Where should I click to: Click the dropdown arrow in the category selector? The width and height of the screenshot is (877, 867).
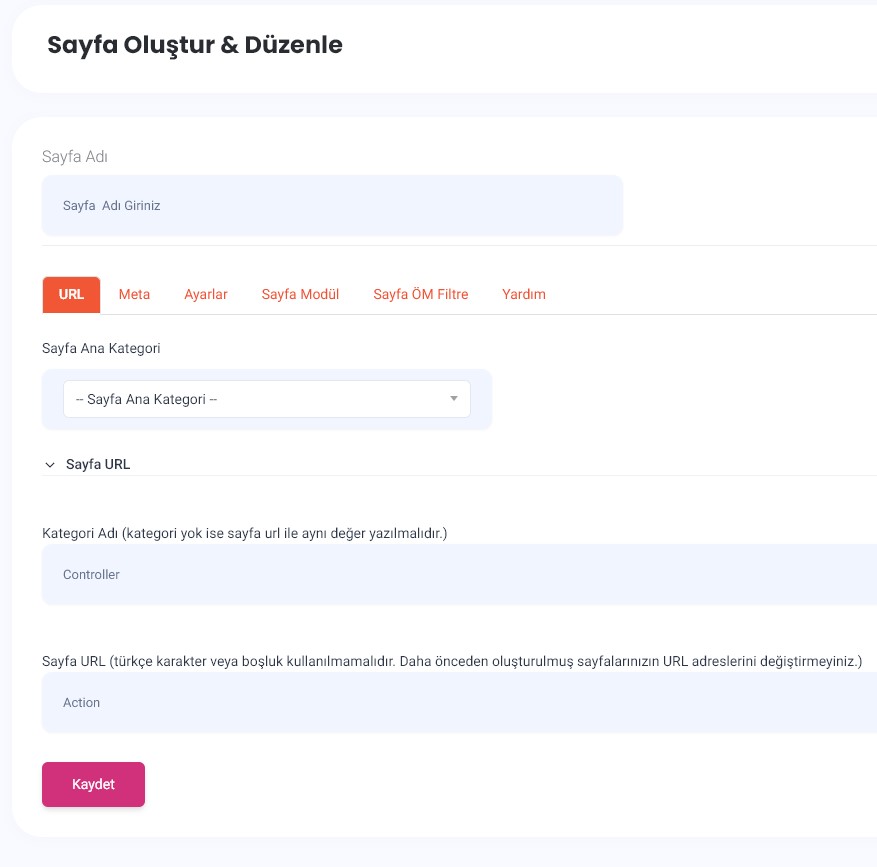coord(453,399)
